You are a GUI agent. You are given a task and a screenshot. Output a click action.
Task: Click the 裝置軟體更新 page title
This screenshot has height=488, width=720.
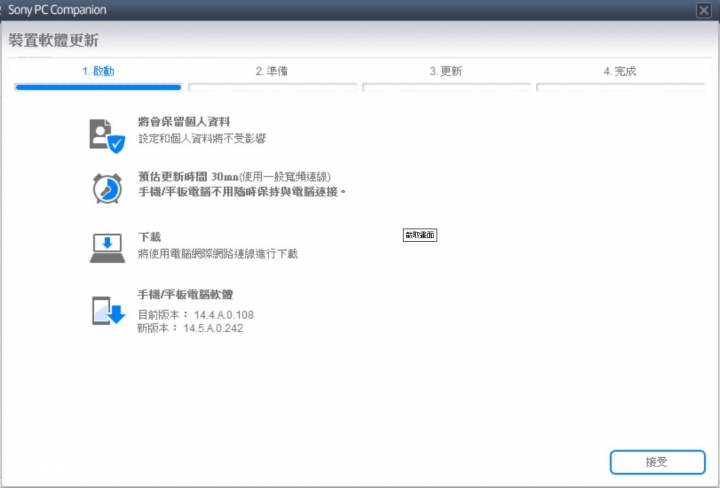53,40
